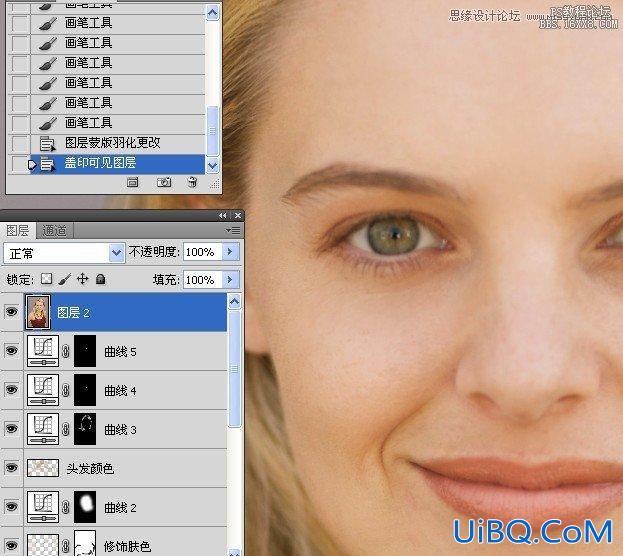Click the curves adjustment icon of 曲线 3

point(43,429)
